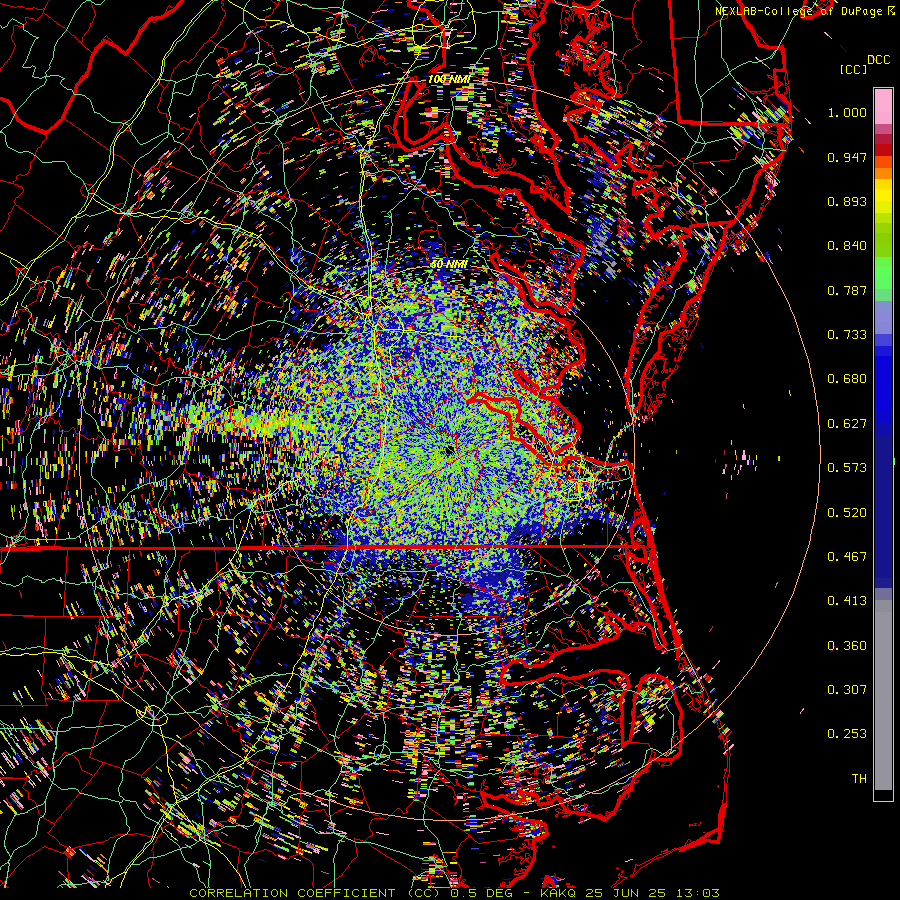
Task: Click the DCC product label above the legend
Action: point(878,60)
